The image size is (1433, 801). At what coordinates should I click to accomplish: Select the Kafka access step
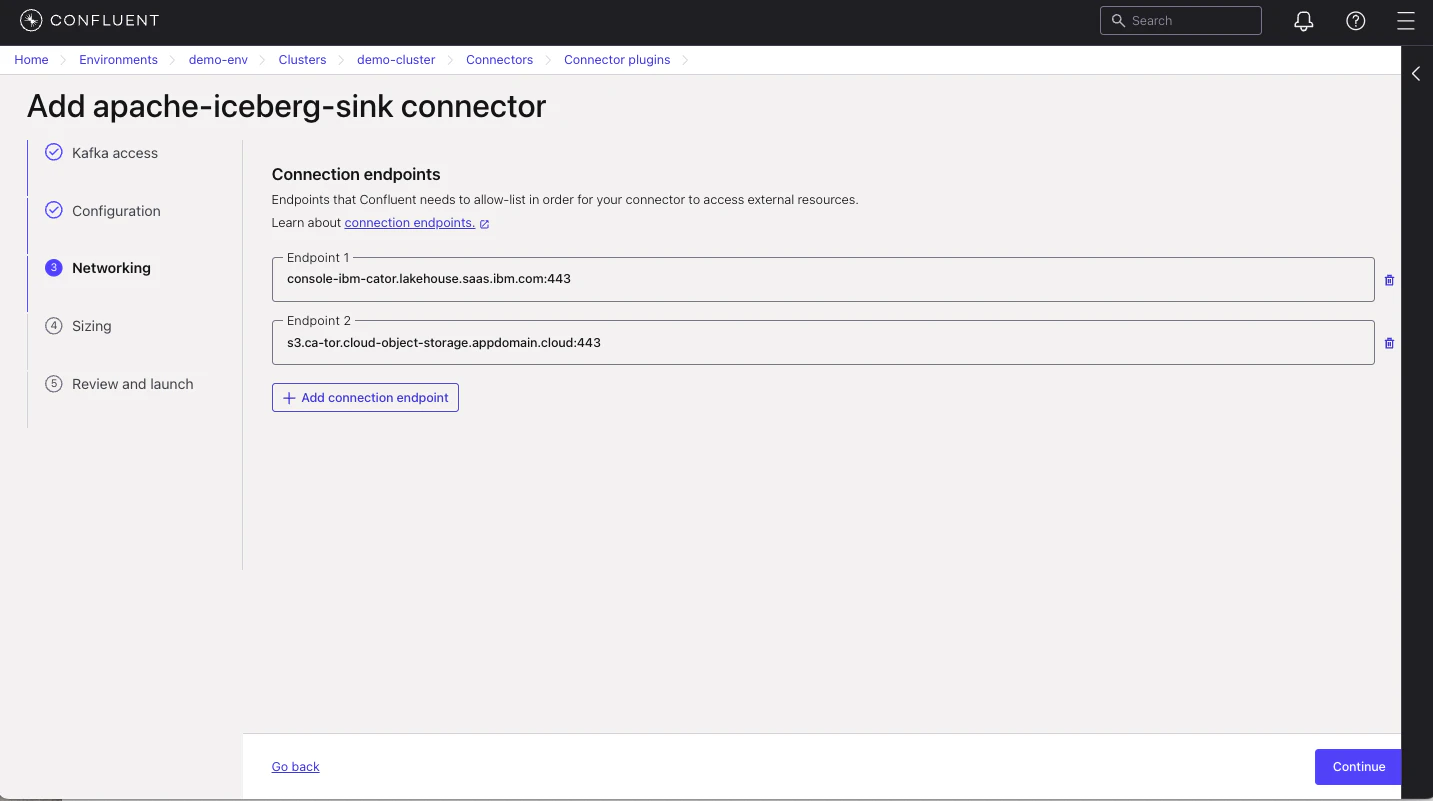(115, 153)
